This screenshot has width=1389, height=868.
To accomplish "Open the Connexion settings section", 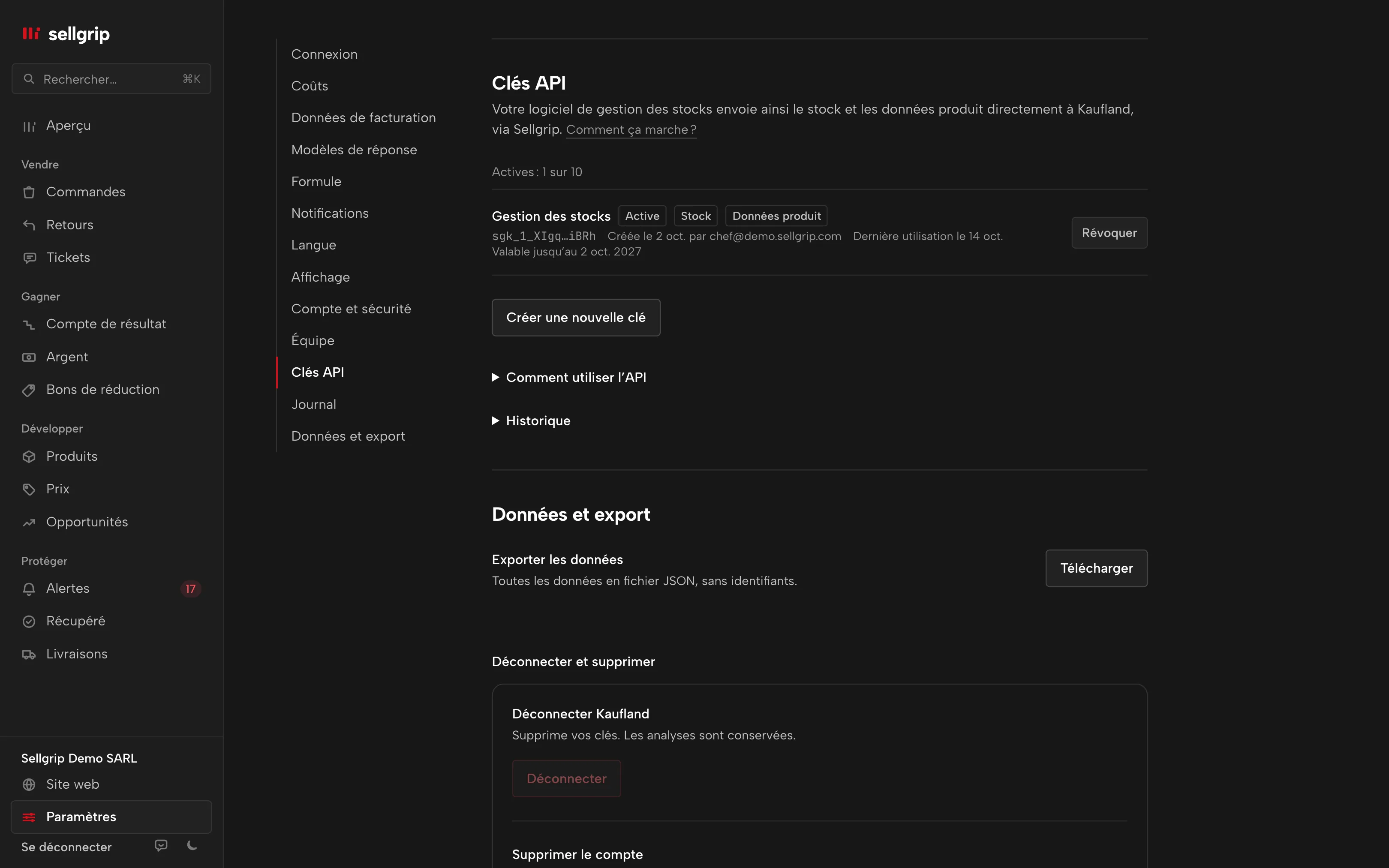I will coord(324,54).
